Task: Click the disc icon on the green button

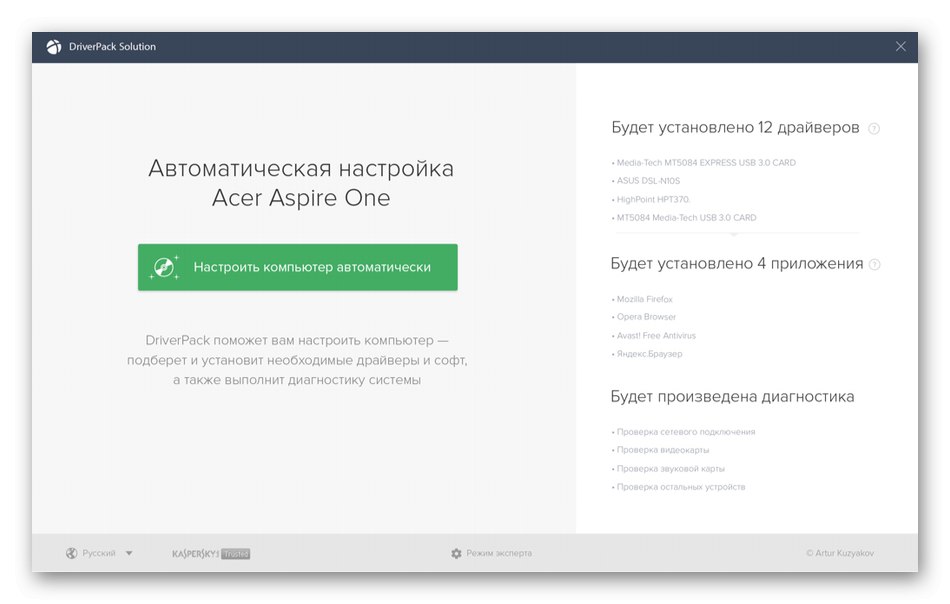Action: (x=164, y=267)
